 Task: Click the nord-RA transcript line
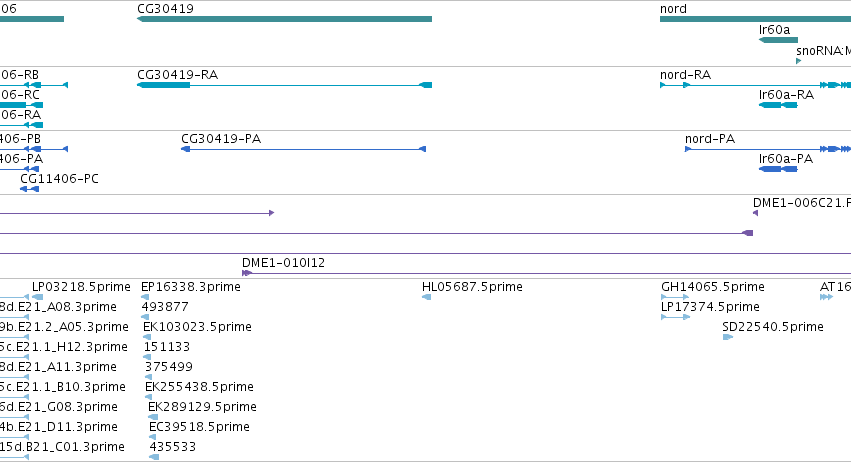coord(755,85)
